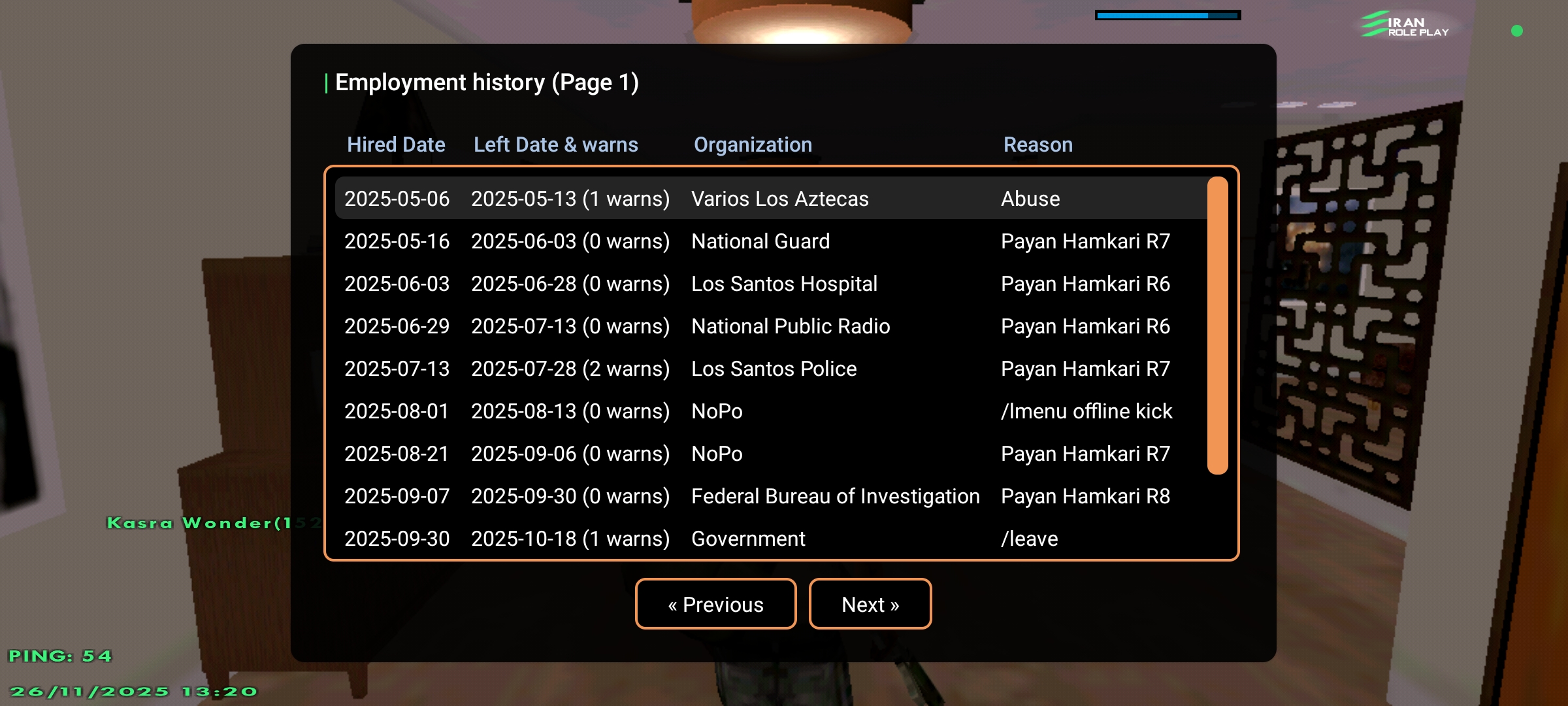Select the Federal Bureau of Investigation row
The height and width of the screenshot is (706, 1568).
(x=834, y=496)
